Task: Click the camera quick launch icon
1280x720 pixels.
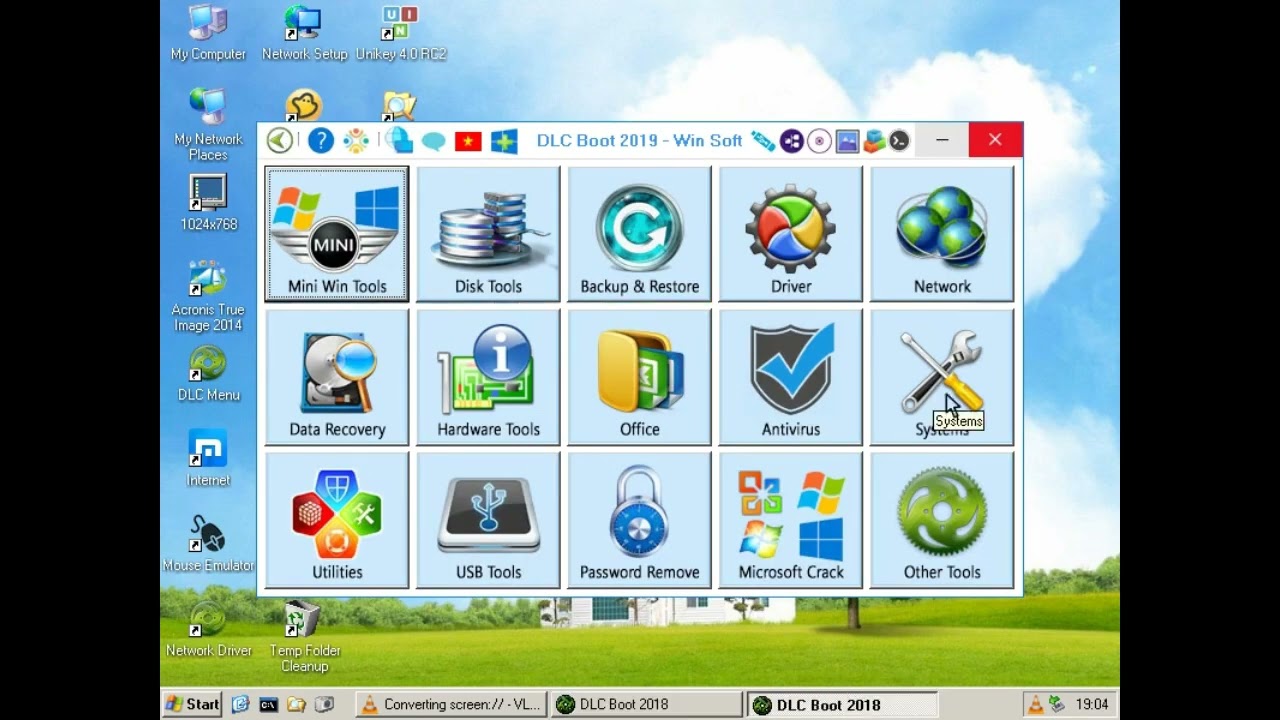Action: pyautogui.click(x=324, y=704)
